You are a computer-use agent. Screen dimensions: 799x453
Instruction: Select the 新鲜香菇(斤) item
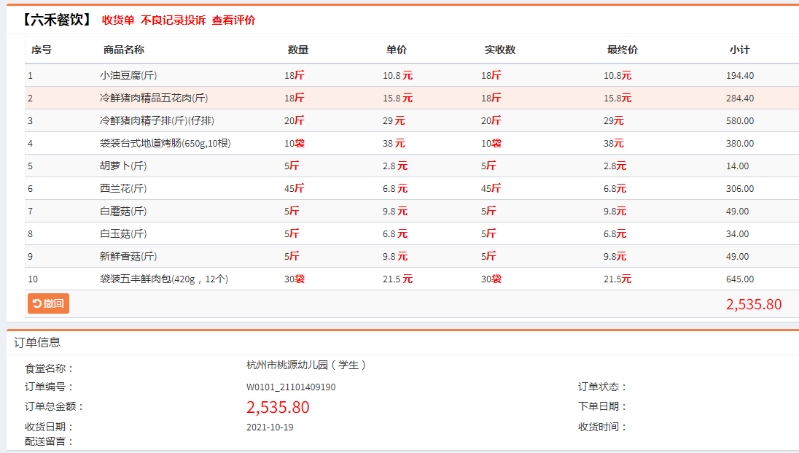point(128,256)
